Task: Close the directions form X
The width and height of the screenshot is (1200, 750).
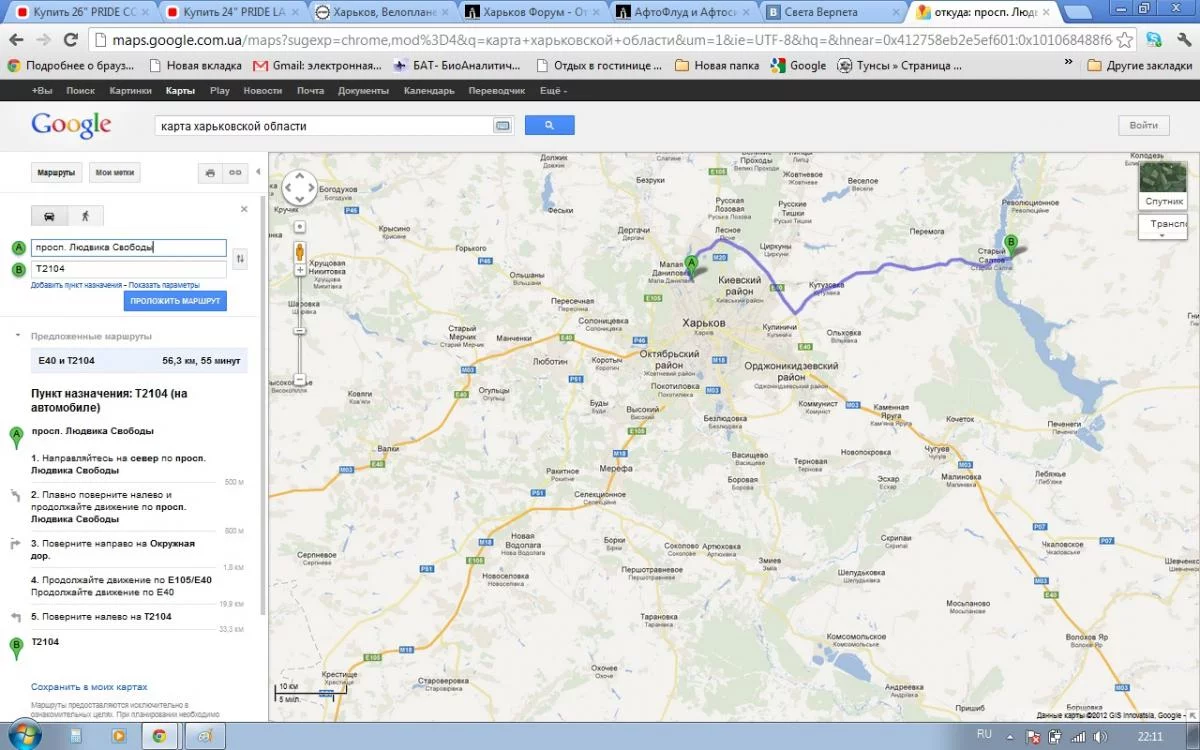Action: pos(244,209)
